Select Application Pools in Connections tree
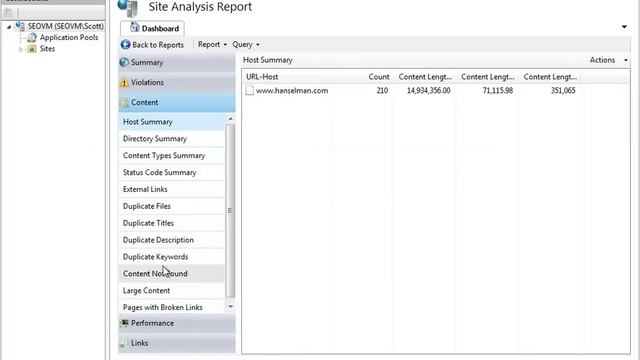Viewport: 640px width, 360px height. (x=69, y=38)
